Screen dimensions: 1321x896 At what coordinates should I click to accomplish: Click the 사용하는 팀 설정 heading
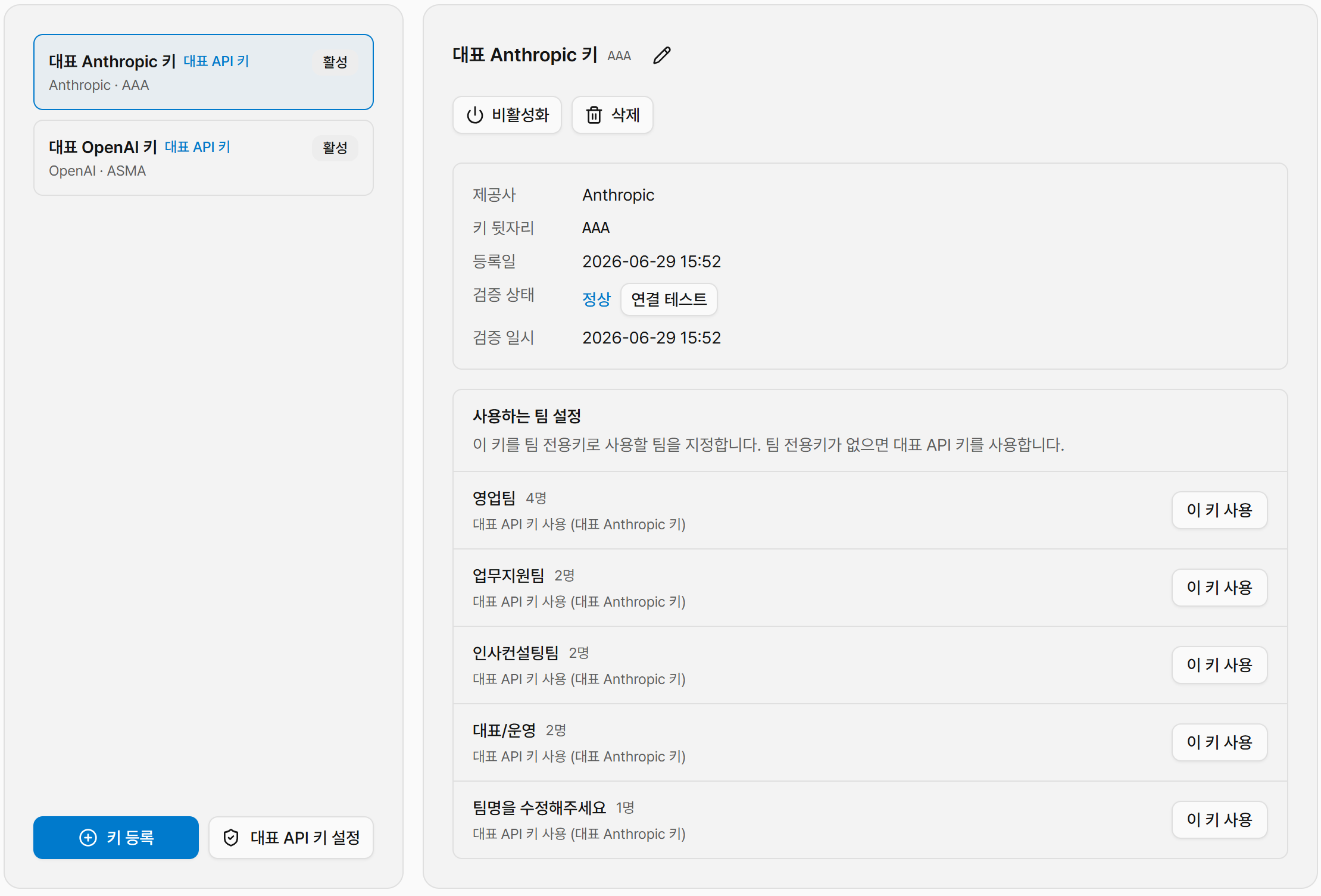tap(527, 416)
